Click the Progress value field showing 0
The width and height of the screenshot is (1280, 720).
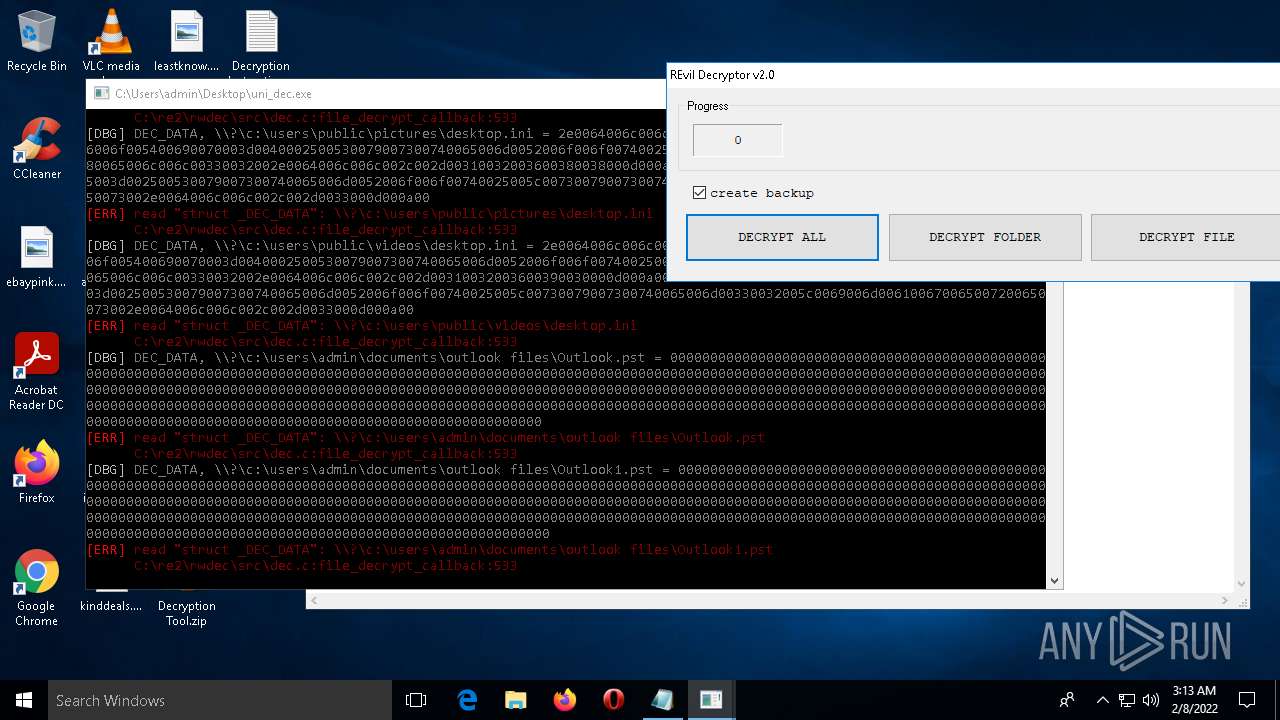[738, 140]
